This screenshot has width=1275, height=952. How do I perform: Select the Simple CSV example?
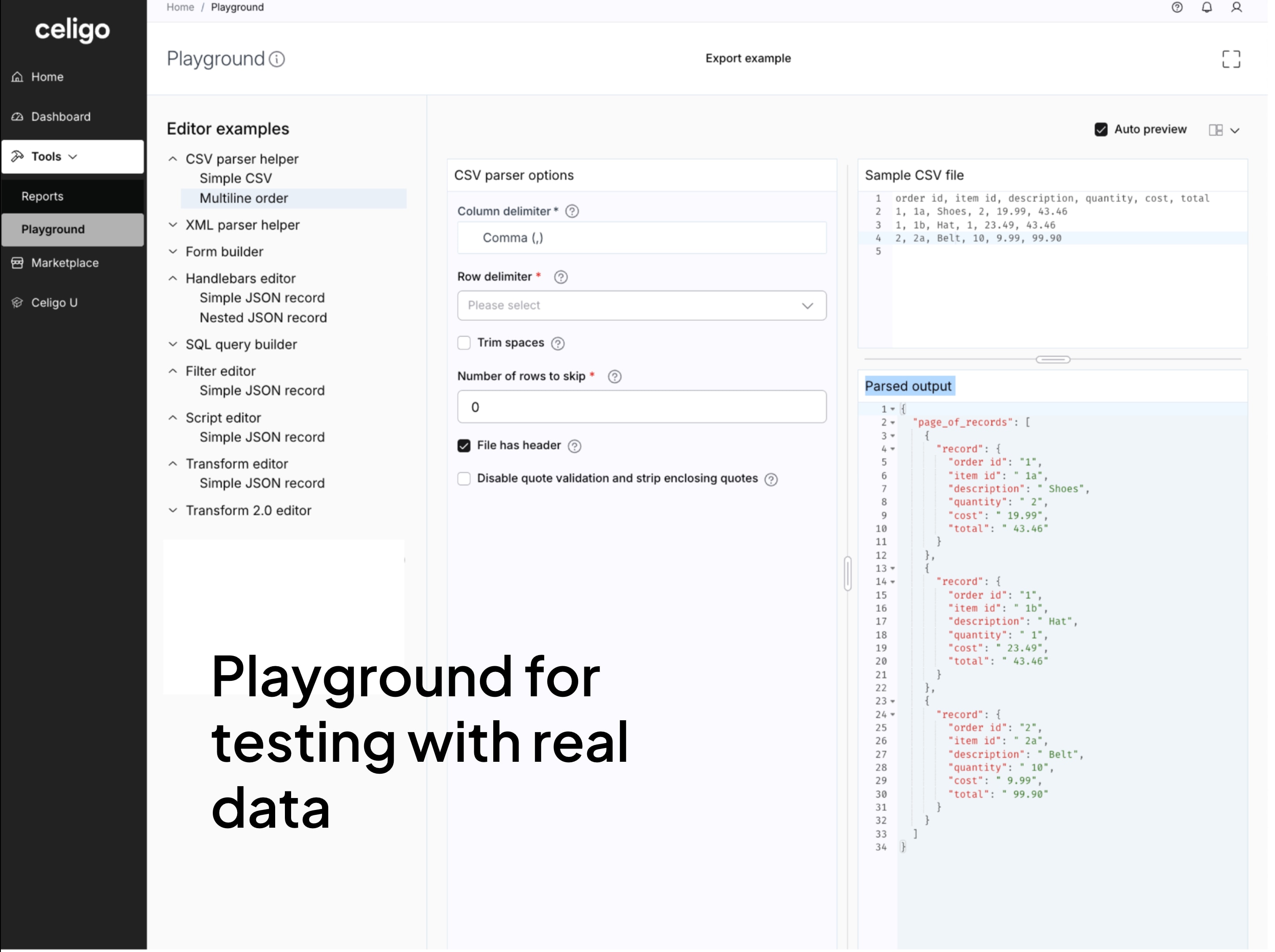(x=236, y=178)
